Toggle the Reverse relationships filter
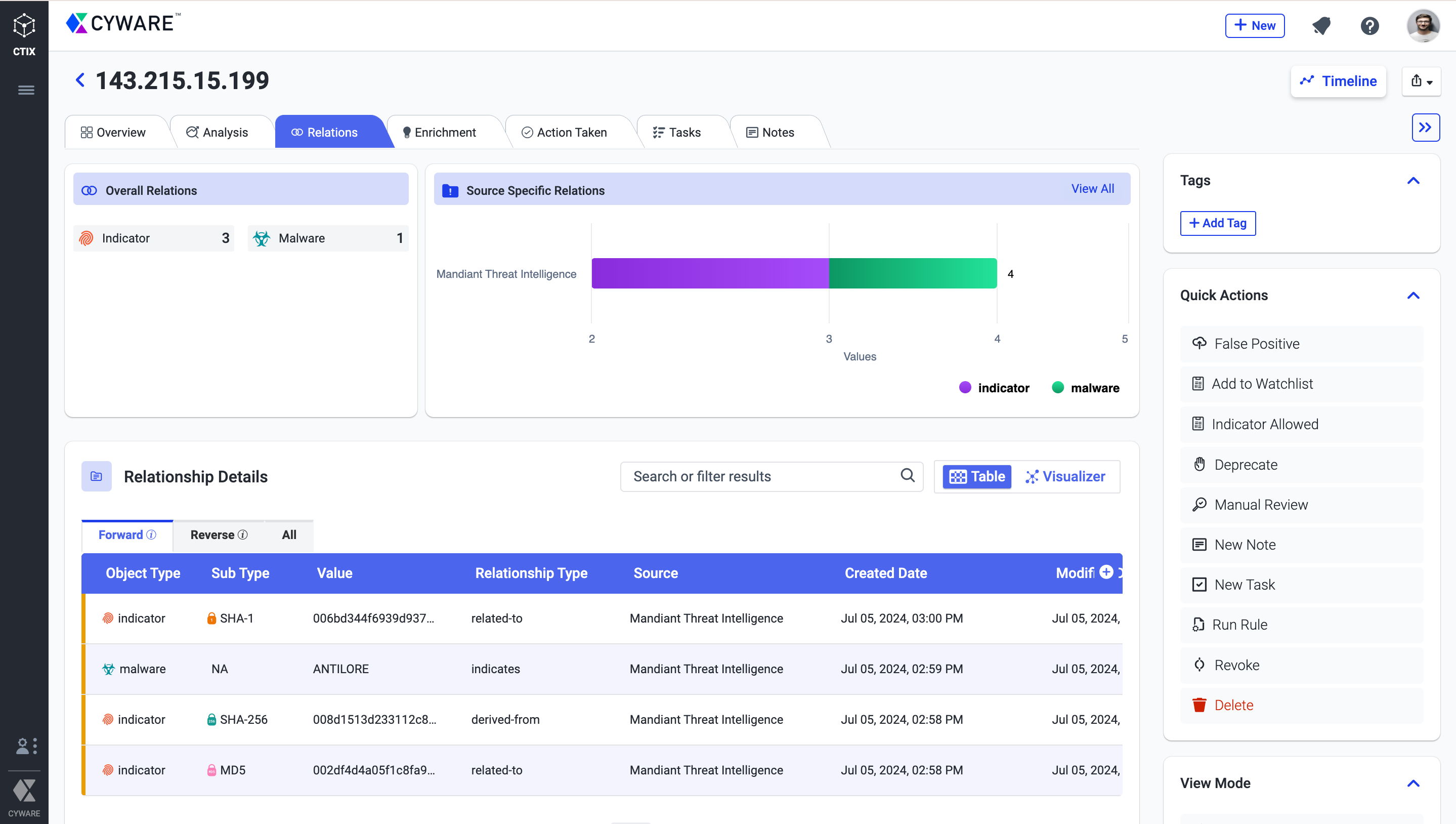The height and width of the screenshot is (824, 1456). (219, 535)
